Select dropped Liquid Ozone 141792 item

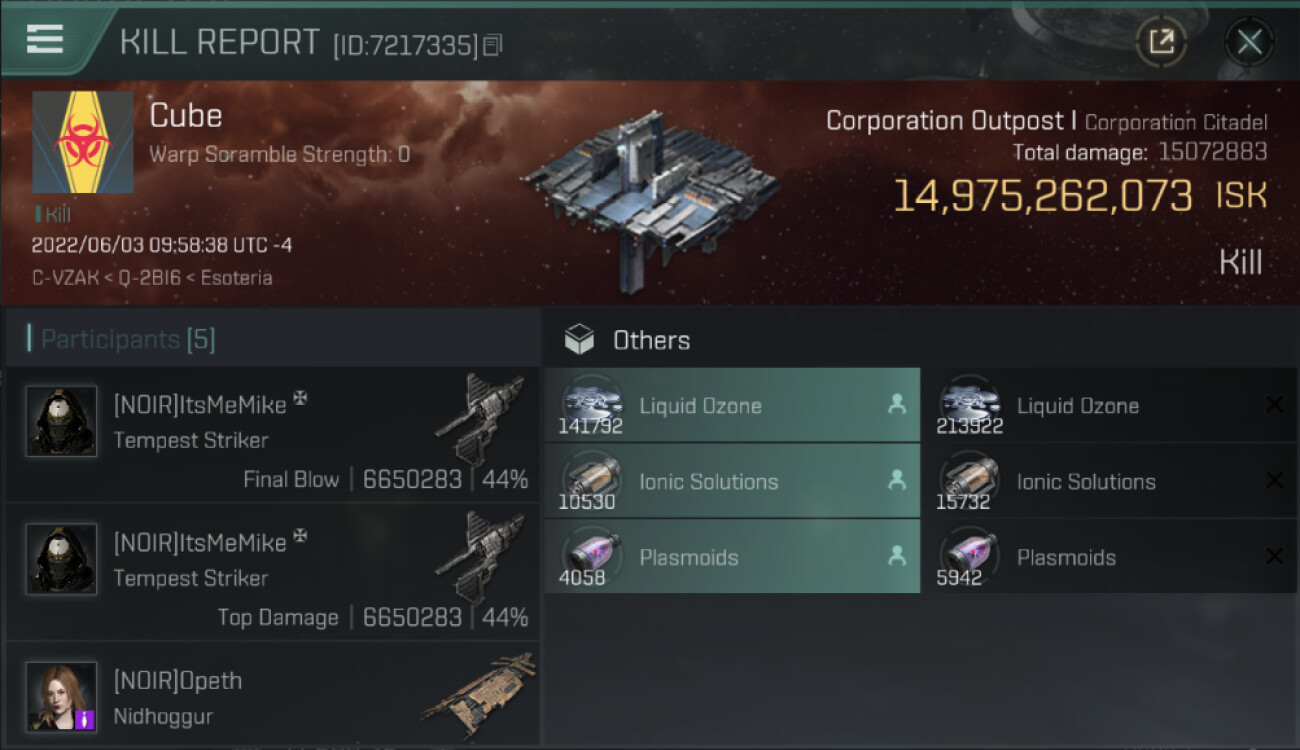tap(732, 406)
